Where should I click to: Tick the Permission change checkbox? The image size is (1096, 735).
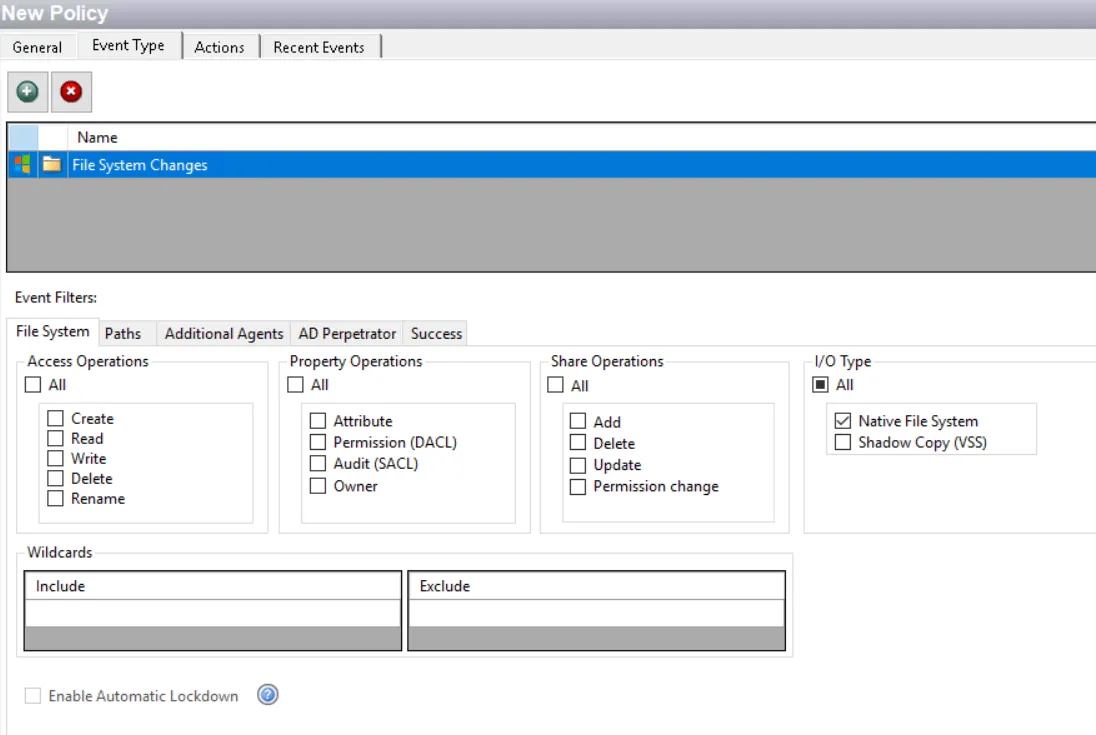click(578, 486)
